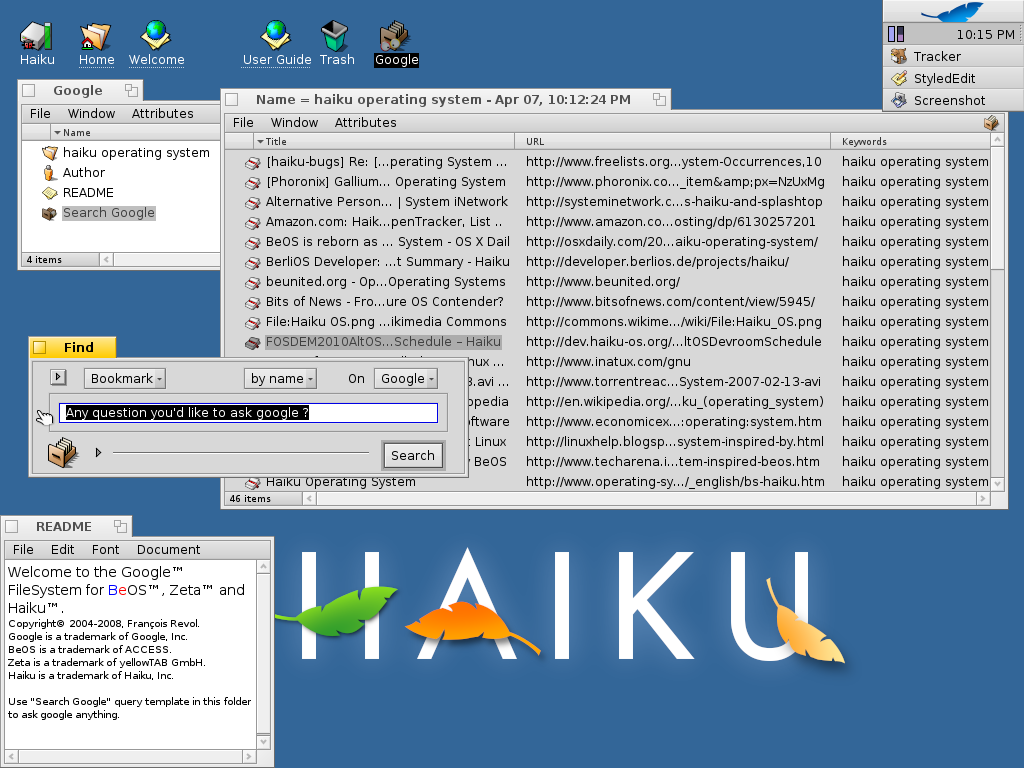Open File menu in Google window
The height and width of the screenshot is (768, 1024).
40,114
